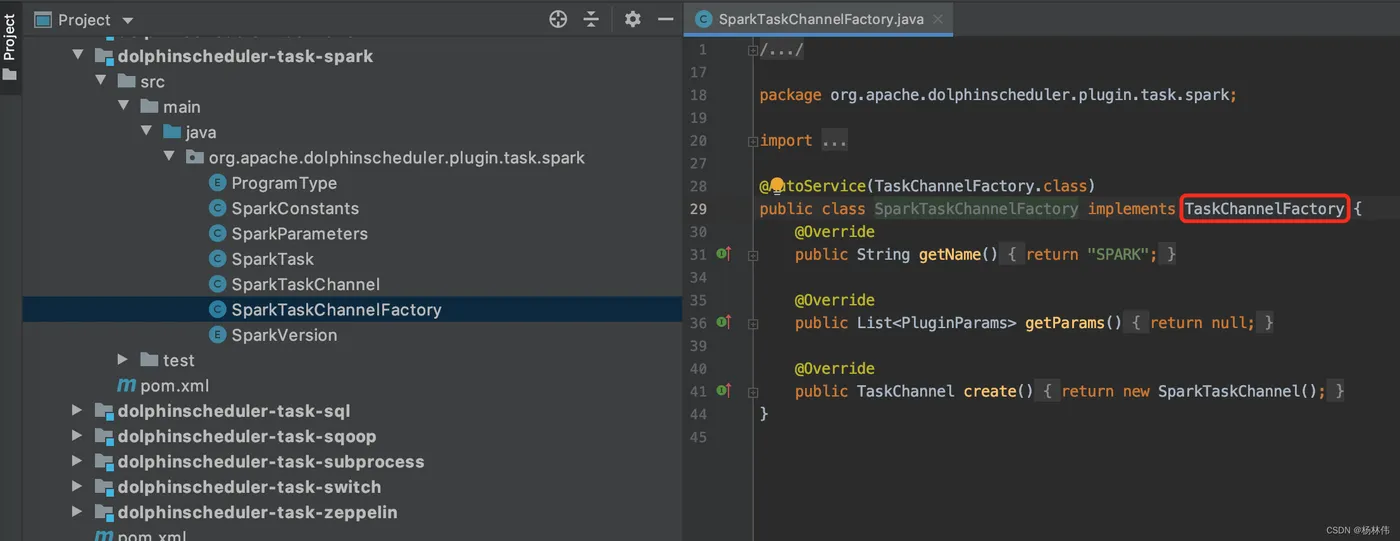
Task: Click the Project panel title label
Action: (x=84, y=20)
